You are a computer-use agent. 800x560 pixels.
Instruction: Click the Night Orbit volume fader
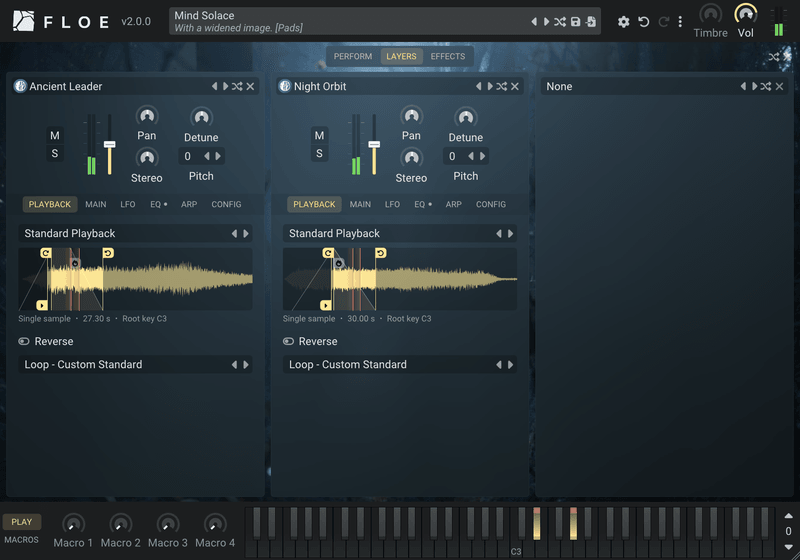click(374, 145)
